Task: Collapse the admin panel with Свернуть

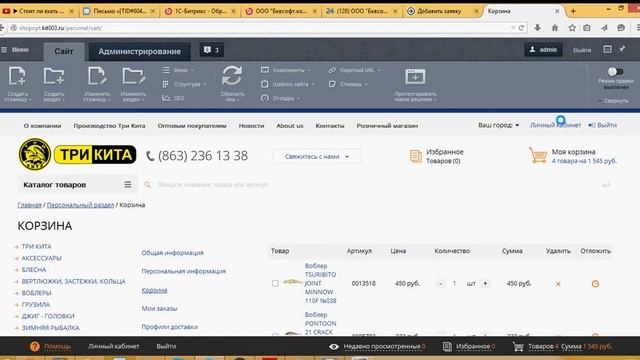Action: point(613,100)
